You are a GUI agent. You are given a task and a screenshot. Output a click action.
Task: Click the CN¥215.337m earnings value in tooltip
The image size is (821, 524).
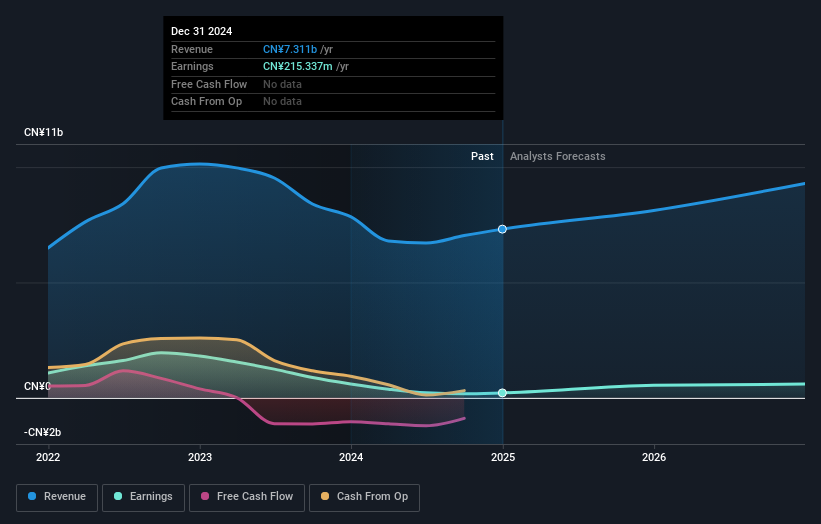(297, 66)
